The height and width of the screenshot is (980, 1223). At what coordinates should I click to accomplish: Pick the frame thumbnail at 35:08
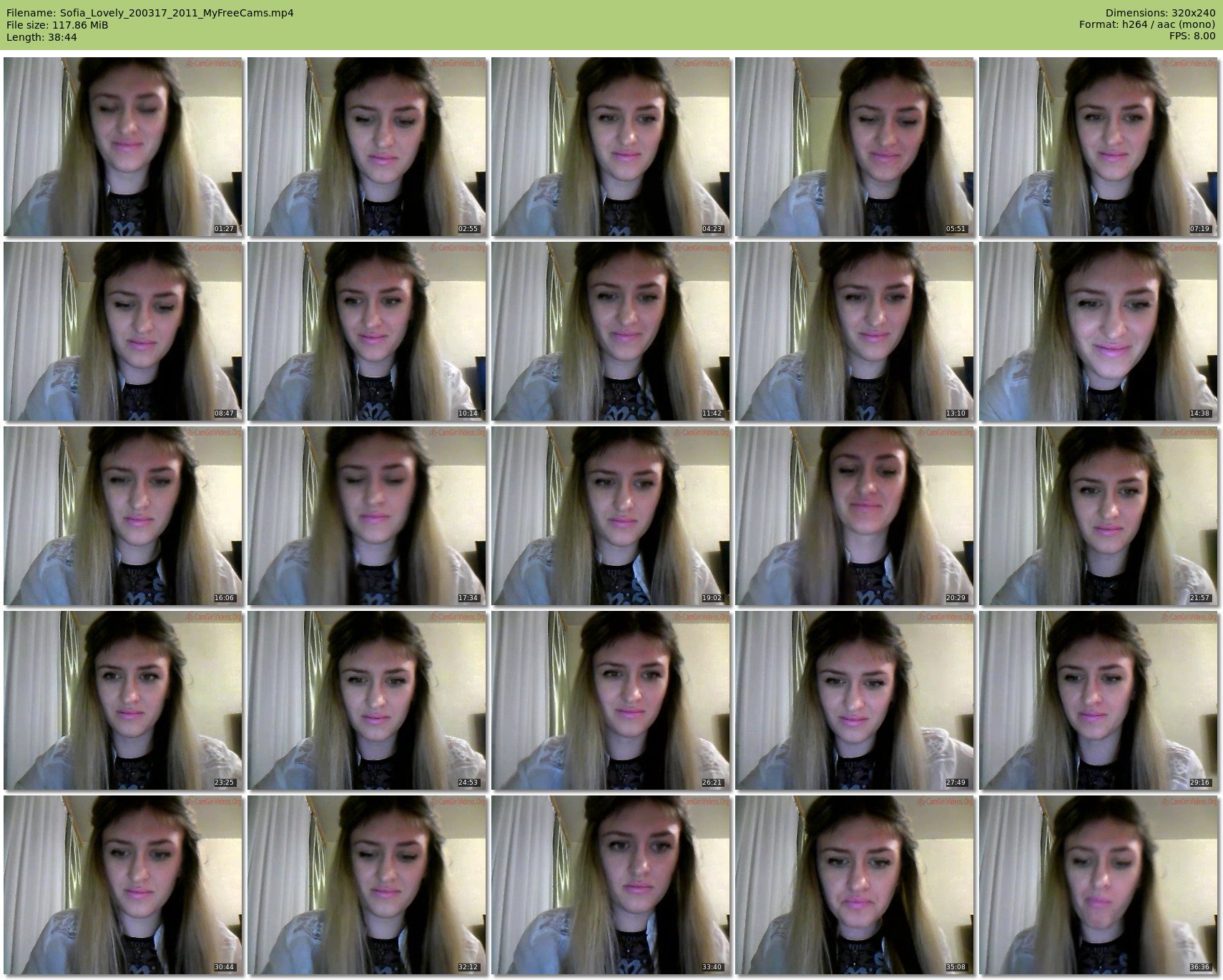click(x=855, y=885)
